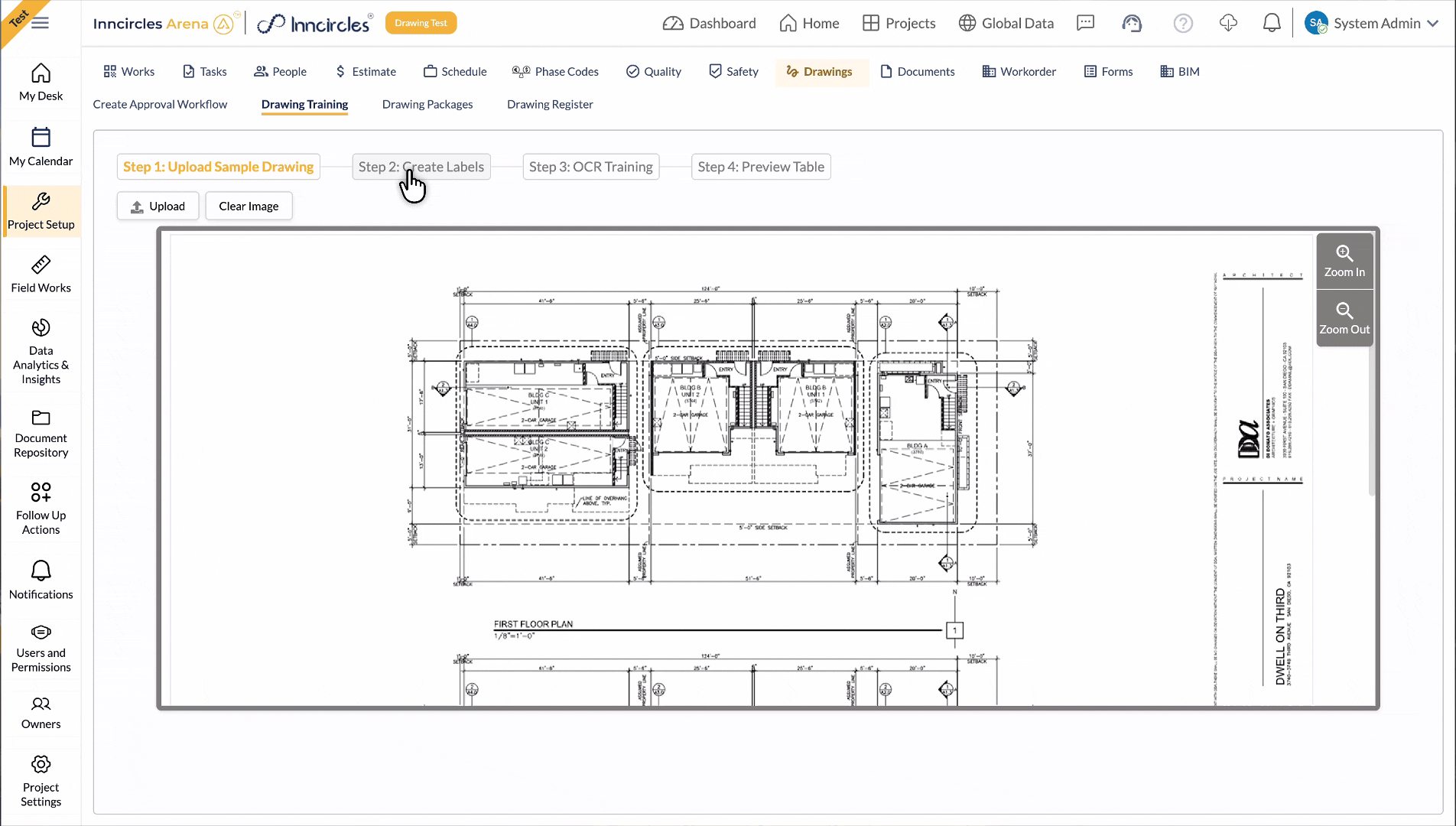
Task: Click the support headset icon
Action: click(1132, 23)
